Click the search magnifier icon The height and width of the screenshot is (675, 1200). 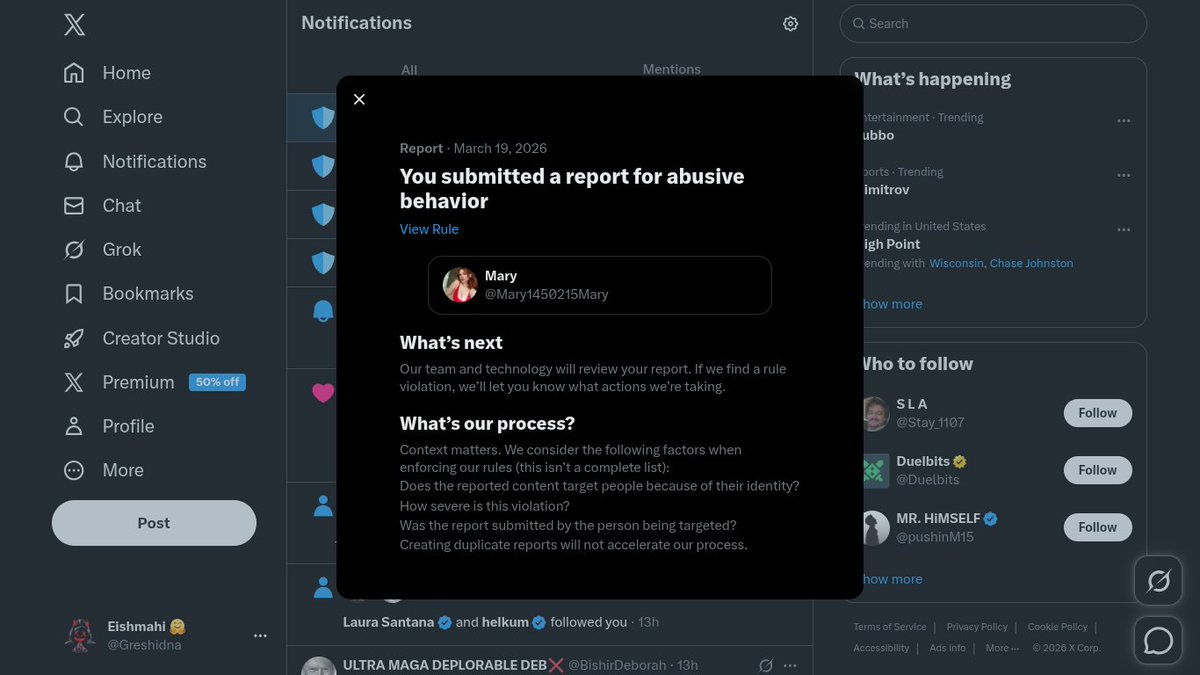pyautogui.click(x=858, y=24)
